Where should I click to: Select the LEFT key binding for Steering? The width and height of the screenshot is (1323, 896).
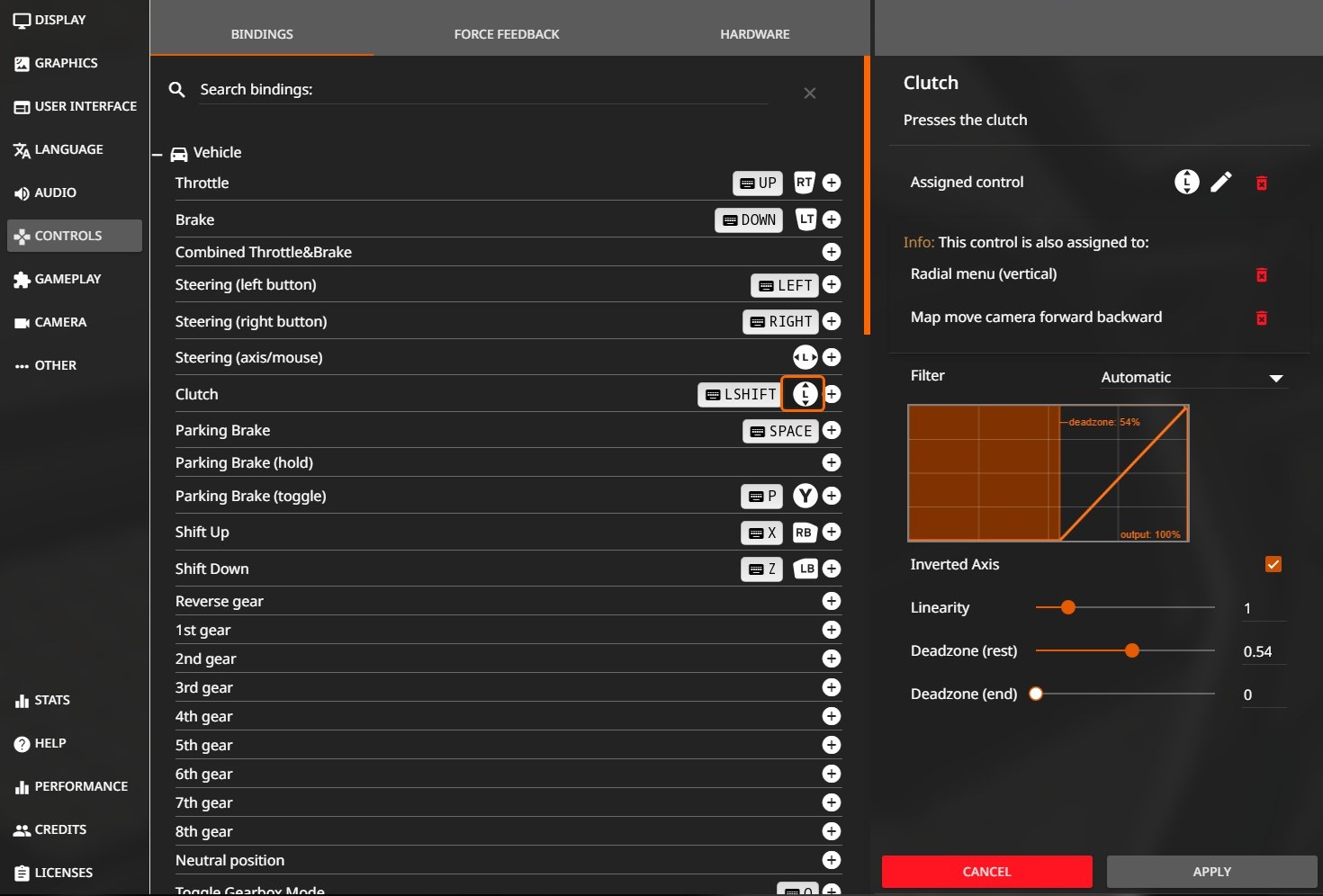(785, 285)
